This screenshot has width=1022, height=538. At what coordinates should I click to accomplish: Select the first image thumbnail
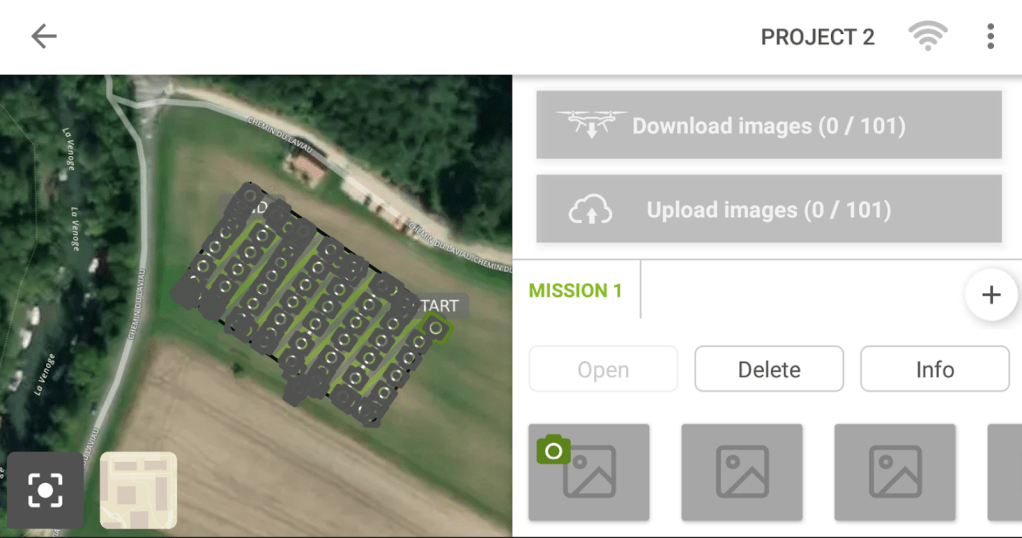click(589, 472)
